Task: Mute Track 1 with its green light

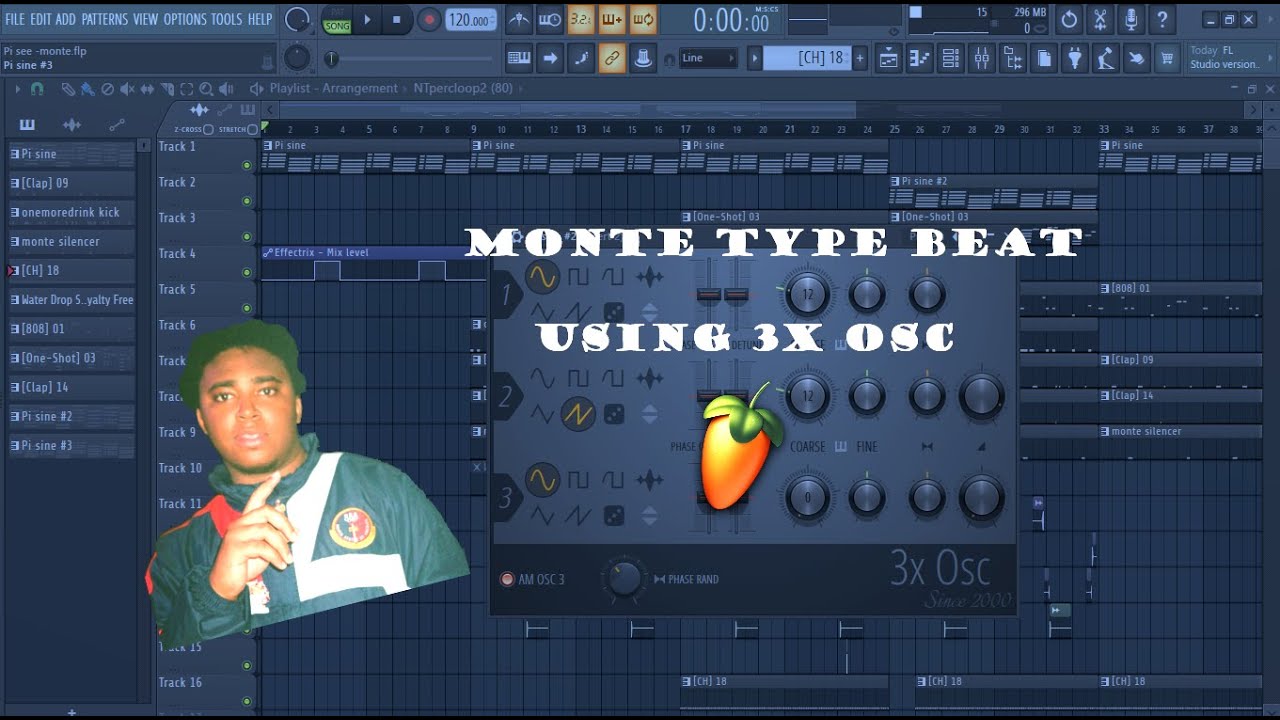Action: (x=247, y=165)
